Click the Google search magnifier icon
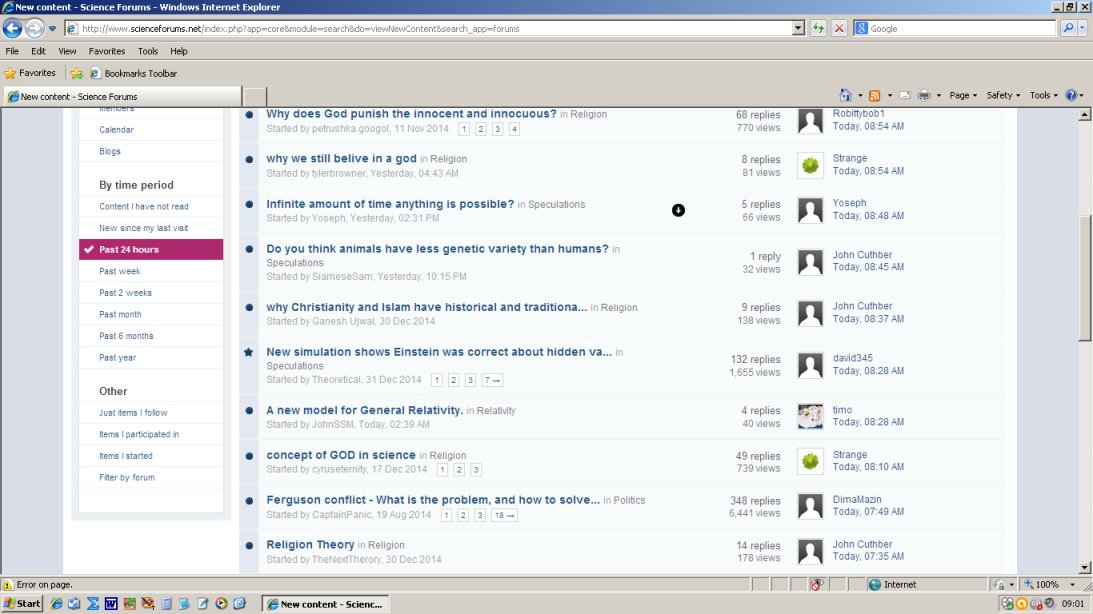Image resolution: width=1093 pixels, height=614 pixels. 1068,29
